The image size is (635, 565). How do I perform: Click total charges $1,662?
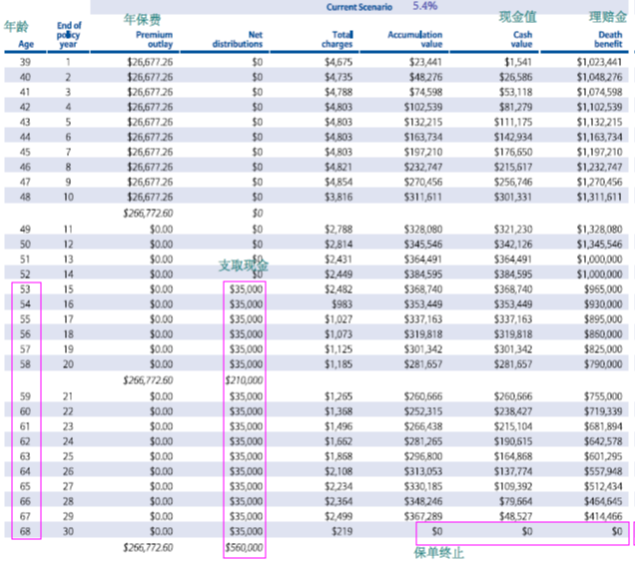tap(338, 441)
